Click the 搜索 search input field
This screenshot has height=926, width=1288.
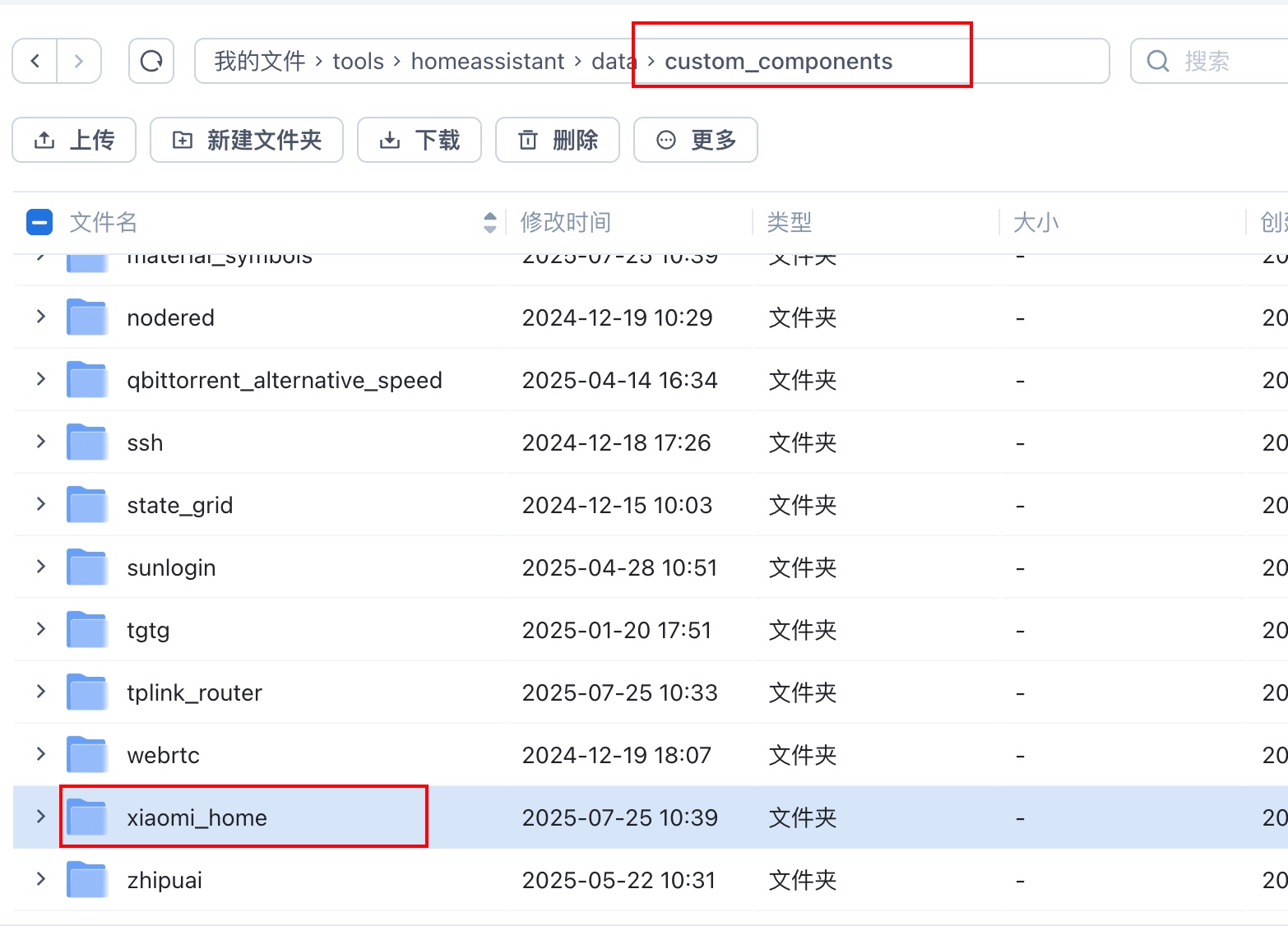pyautogui.click(x=1225, y=62)
